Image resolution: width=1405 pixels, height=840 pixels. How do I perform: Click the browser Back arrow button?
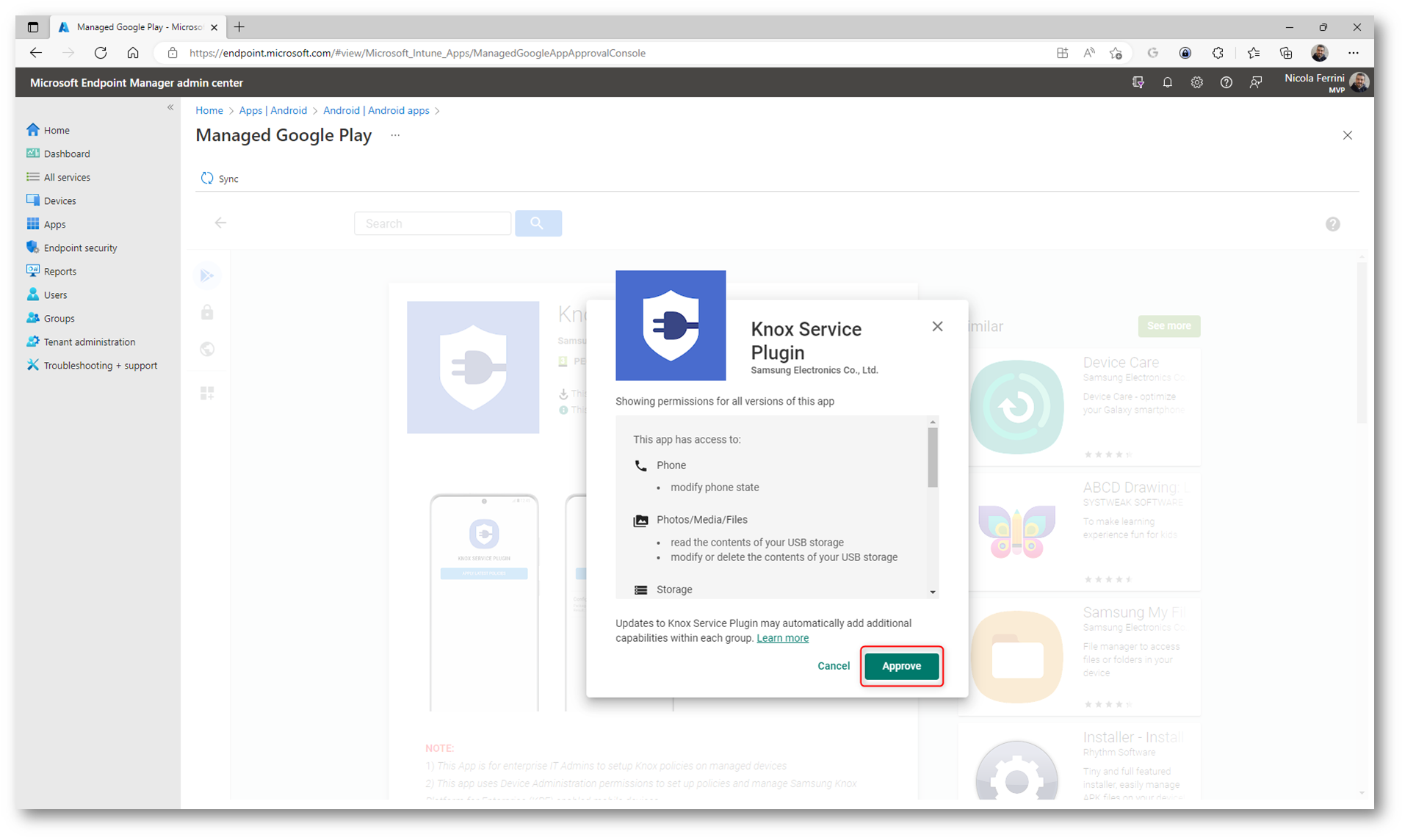click(x=35, y=53)
